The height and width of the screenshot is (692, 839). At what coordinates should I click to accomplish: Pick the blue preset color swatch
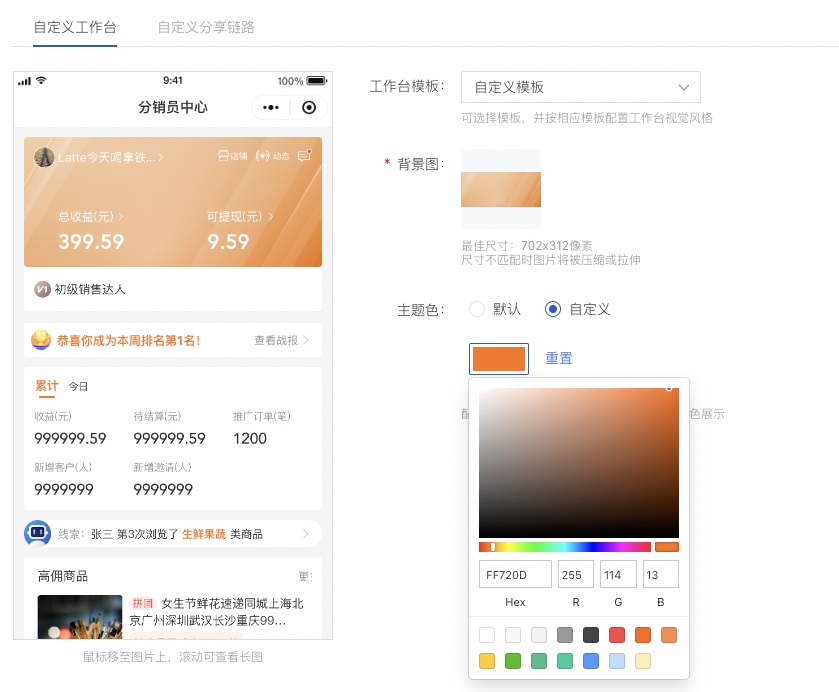coord(591,661)
